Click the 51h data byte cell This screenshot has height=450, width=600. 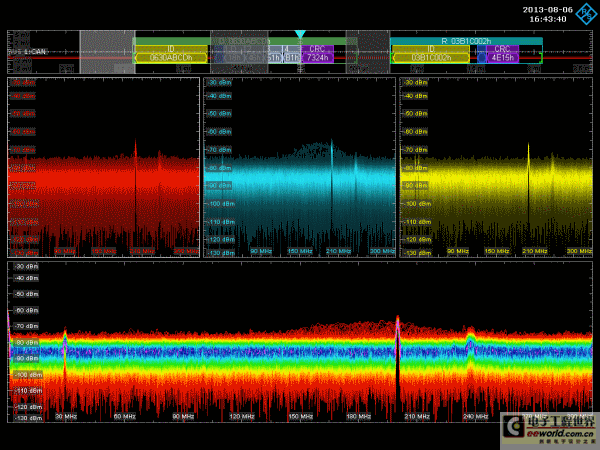[274, 58]
